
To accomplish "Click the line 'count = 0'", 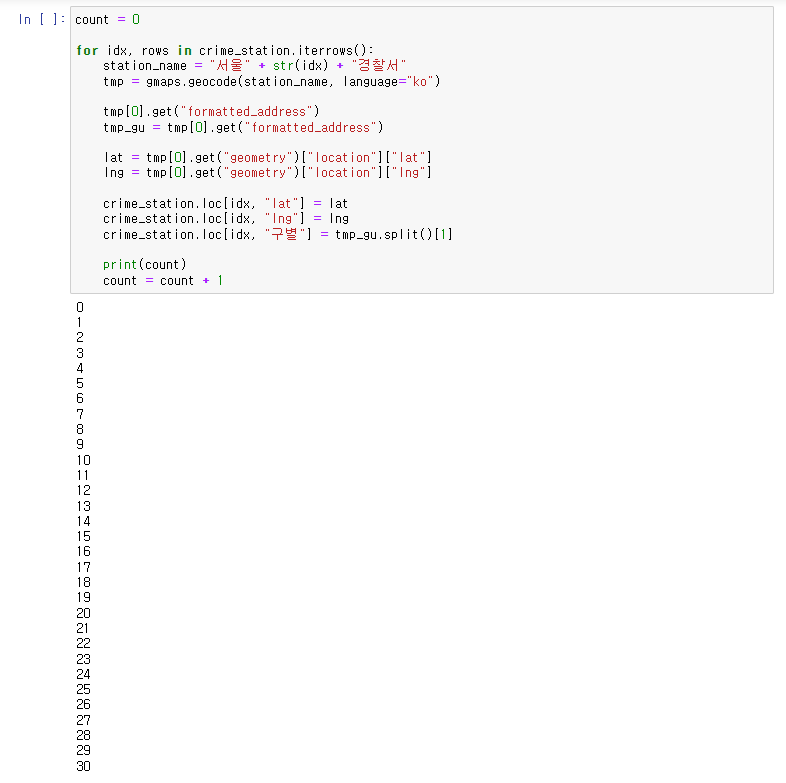I will tap(107, 20).
